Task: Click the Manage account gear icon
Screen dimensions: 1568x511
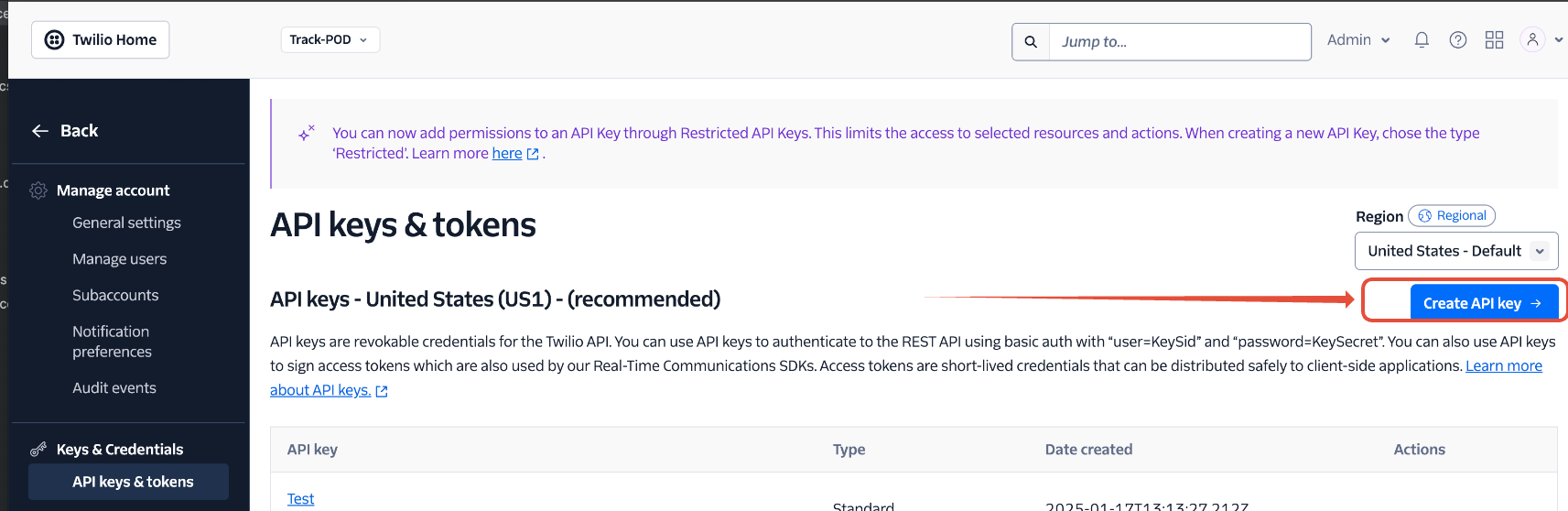Action: pos(38,190)
